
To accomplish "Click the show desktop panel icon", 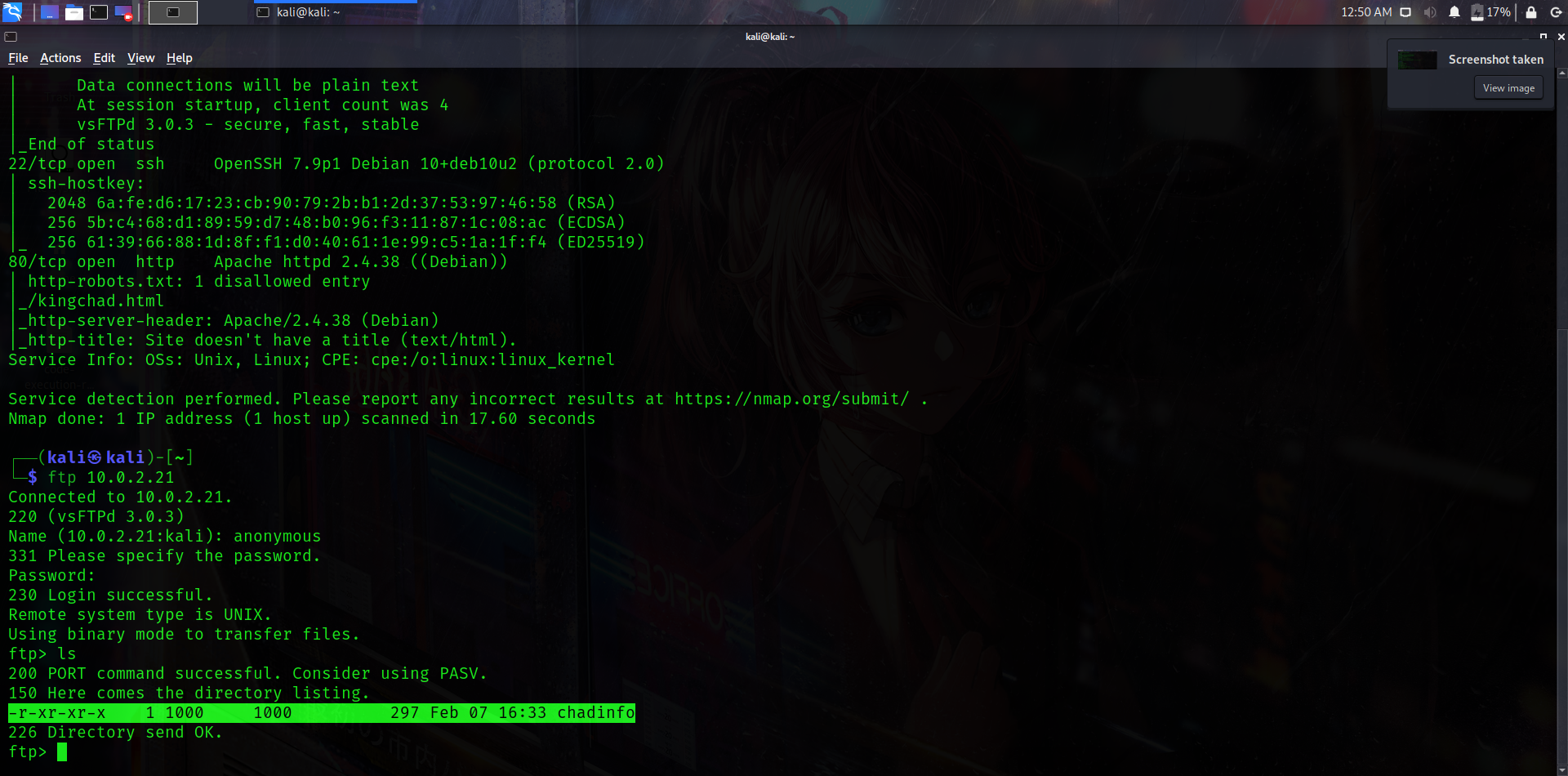I will [x=49, y=12].
